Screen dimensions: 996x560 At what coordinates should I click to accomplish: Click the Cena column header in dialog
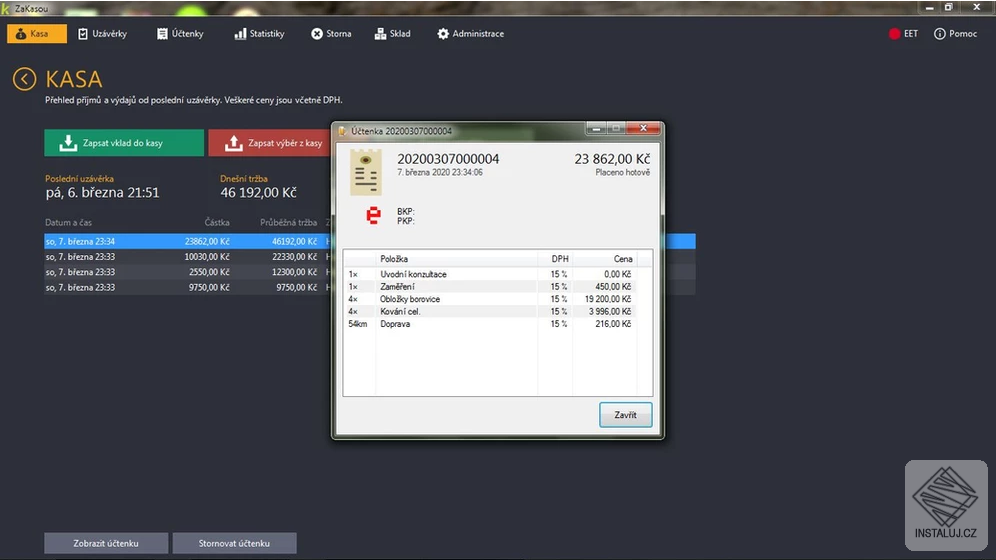(622, 259)
